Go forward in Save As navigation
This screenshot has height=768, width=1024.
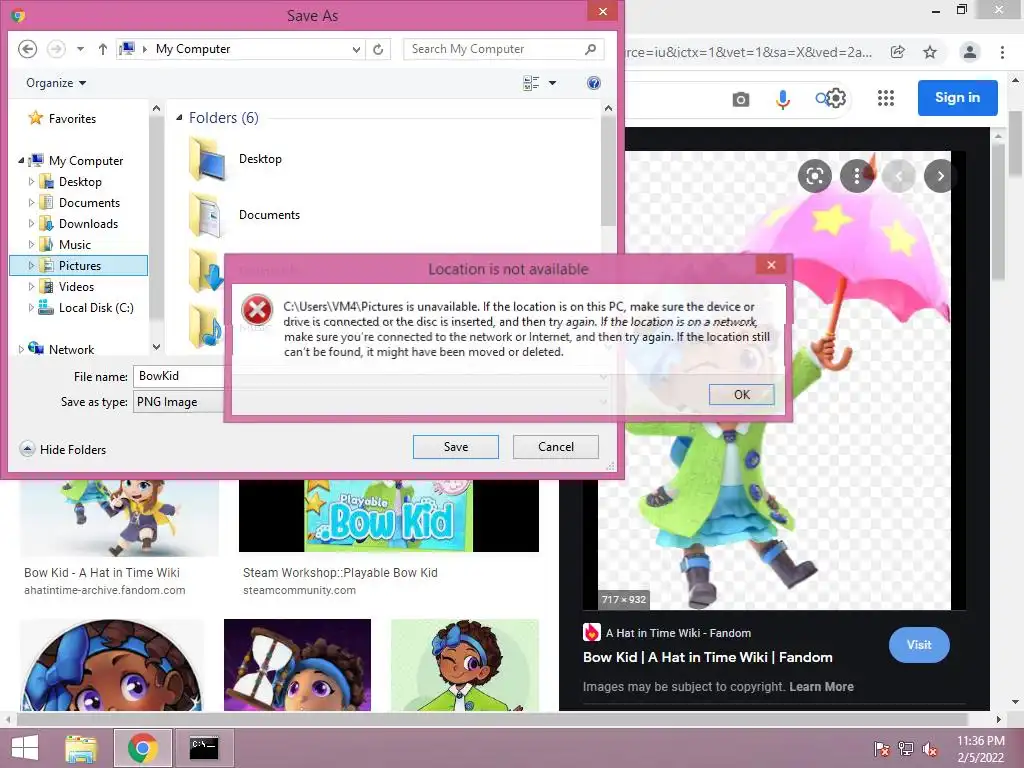pyautogui.click(x=56, y=49)
